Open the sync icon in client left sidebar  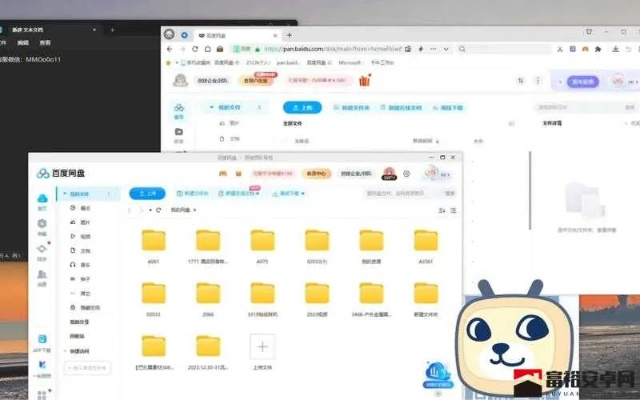coord(42,249)
